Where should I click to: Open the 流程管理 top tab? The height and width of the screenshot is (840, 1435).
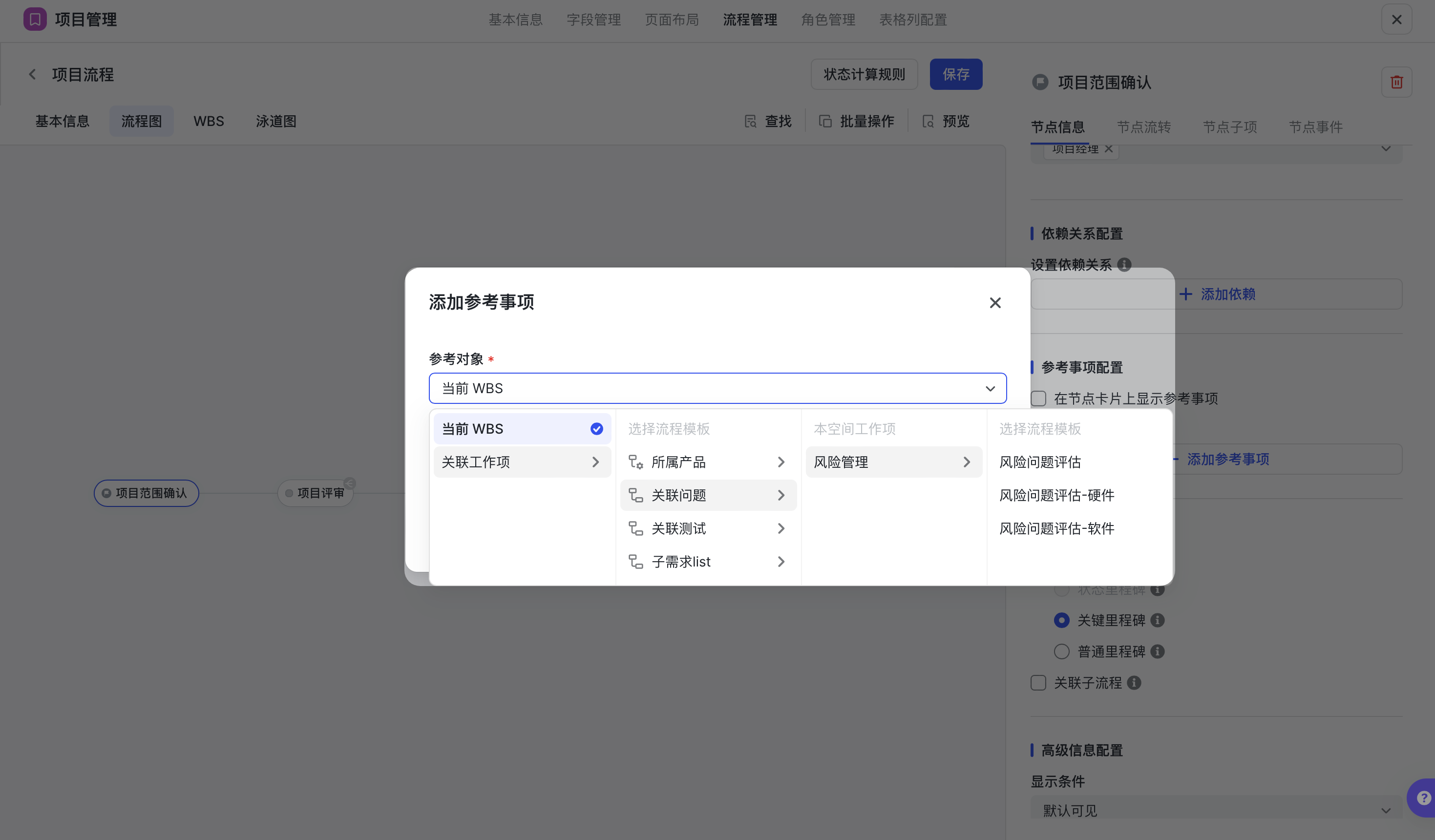(750, 20)
